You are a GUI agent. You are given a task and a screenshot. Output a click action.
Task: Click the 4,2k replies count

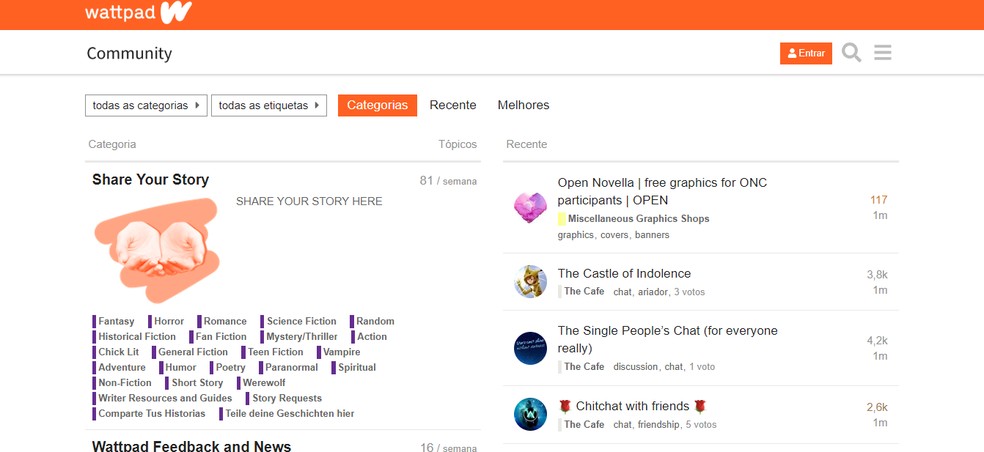coord(877,341)
